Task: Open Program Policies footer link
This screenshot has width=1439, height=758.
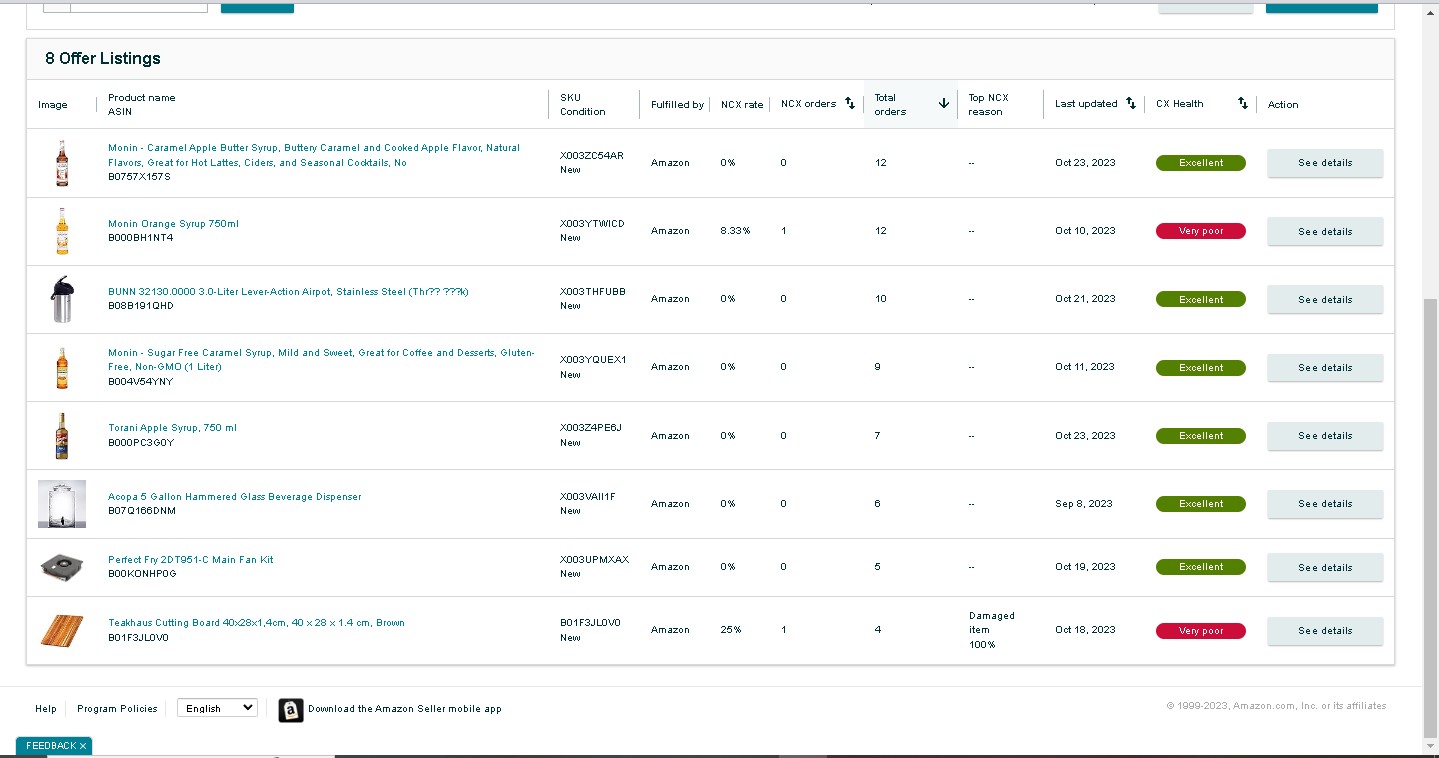Action: 117,709
